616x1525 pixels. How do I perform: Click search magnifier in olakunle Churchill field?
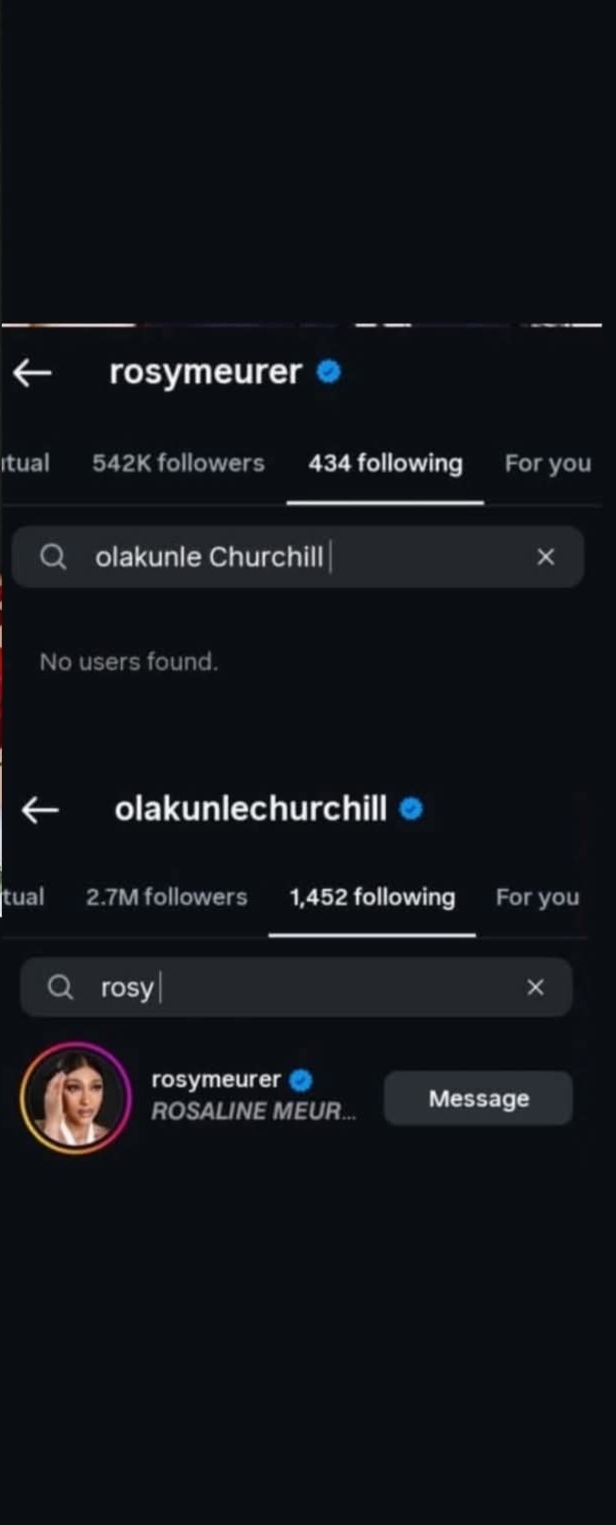coord(53,557)
